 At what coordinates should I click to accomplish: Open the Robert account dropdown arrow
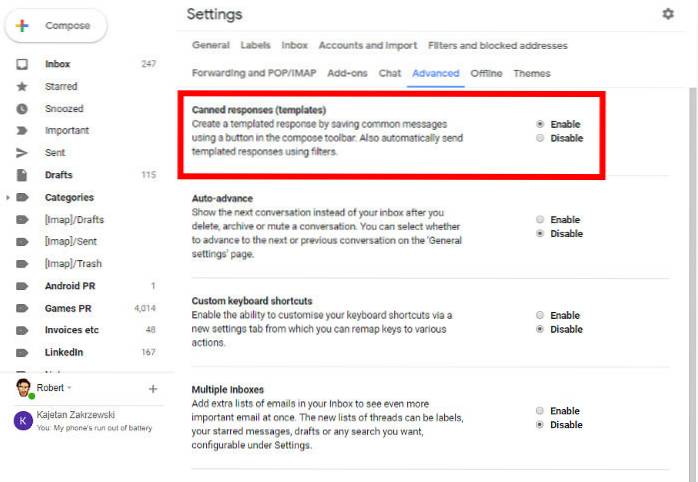click(70, 388)
